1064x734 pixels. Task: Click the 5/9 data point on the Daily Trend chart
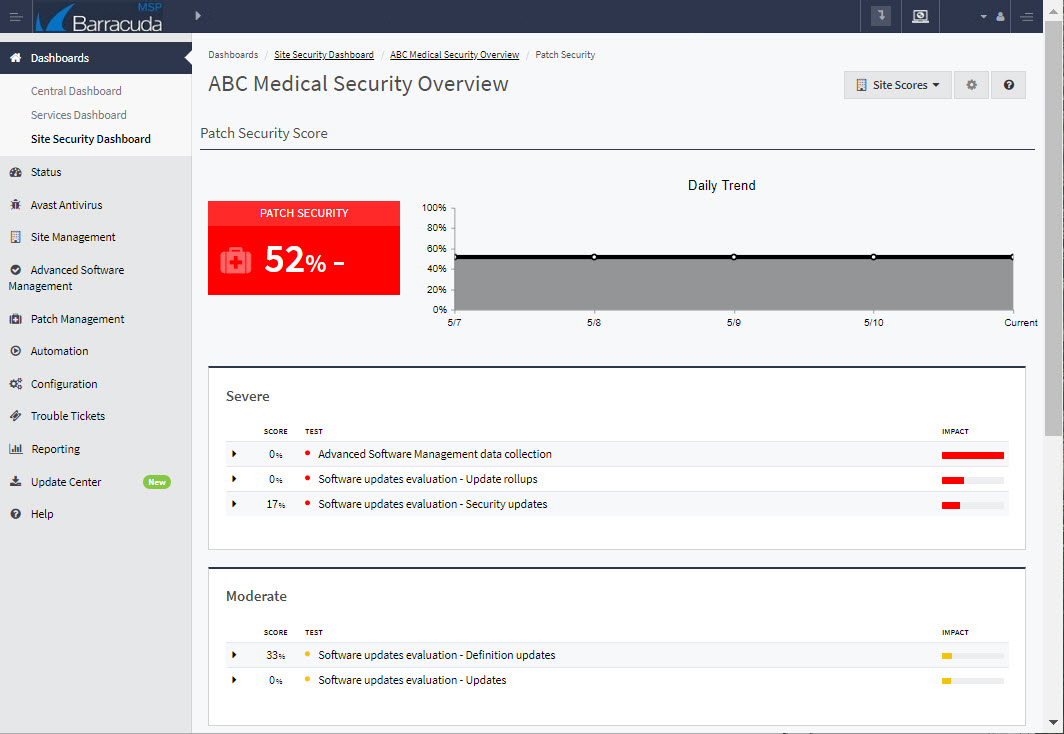click(x=734, y=257)
